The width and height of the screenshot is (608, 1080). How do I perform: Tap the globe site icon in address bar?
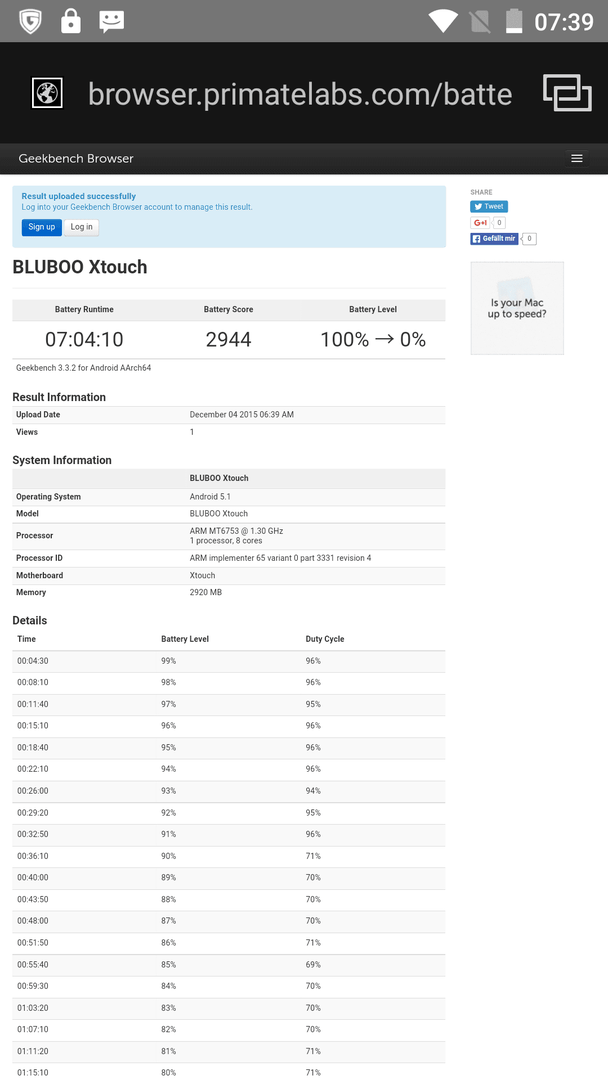(x=48, y=93)
